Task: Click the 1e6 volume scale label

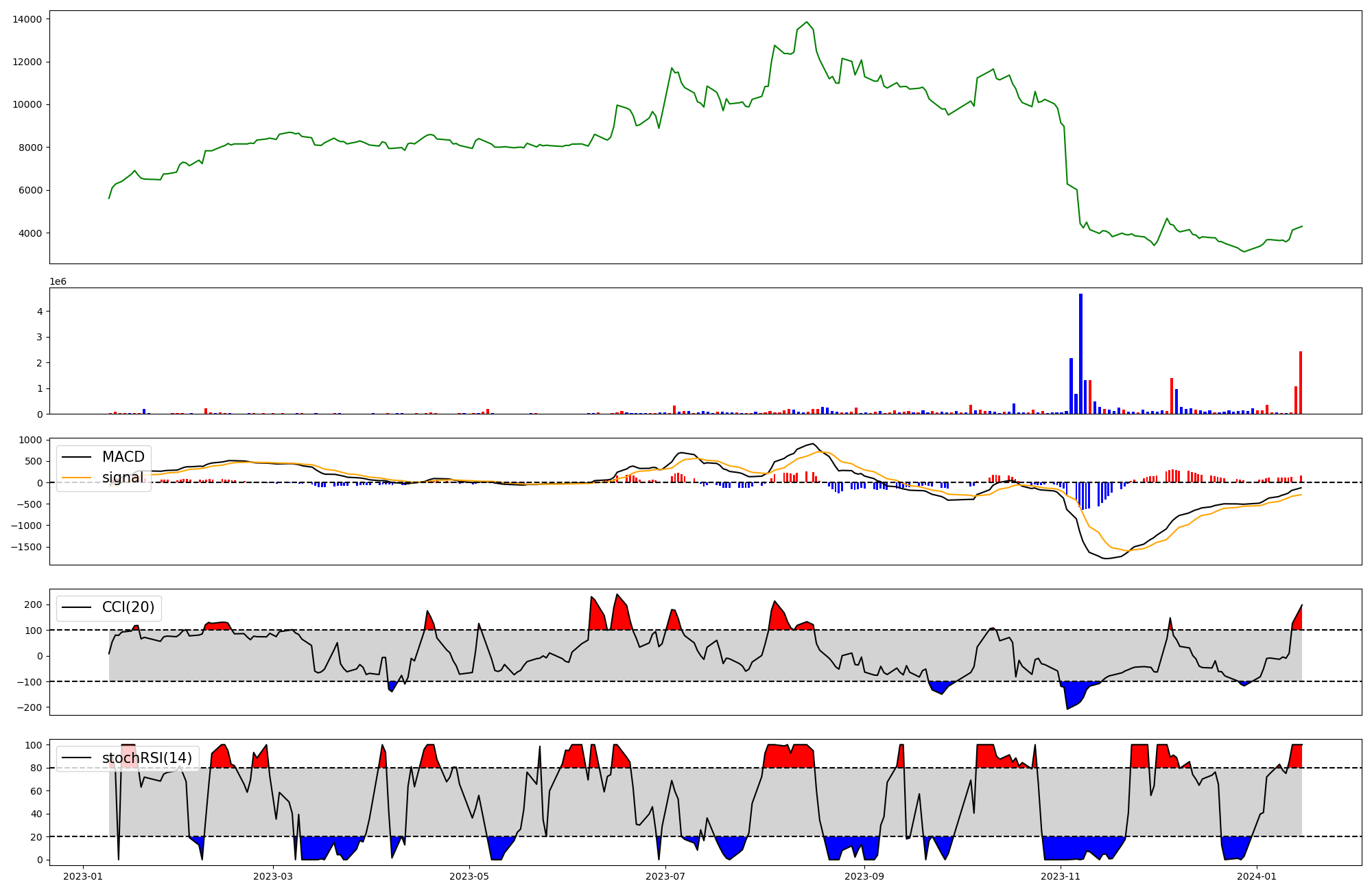Action: (58, 281)
